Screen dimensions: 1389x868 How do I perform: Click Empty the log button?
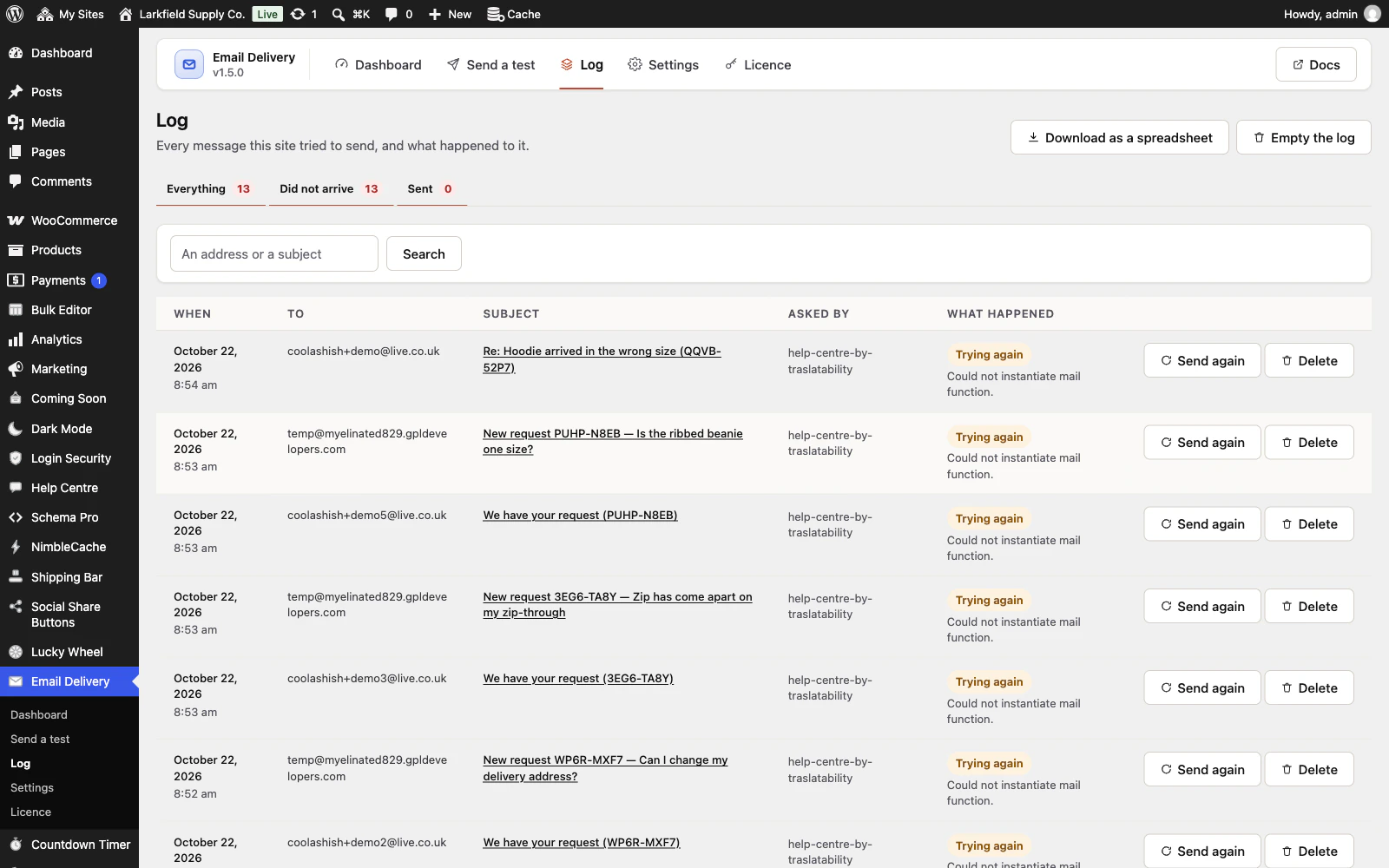pyautogui.click(x=1304, y=137)
